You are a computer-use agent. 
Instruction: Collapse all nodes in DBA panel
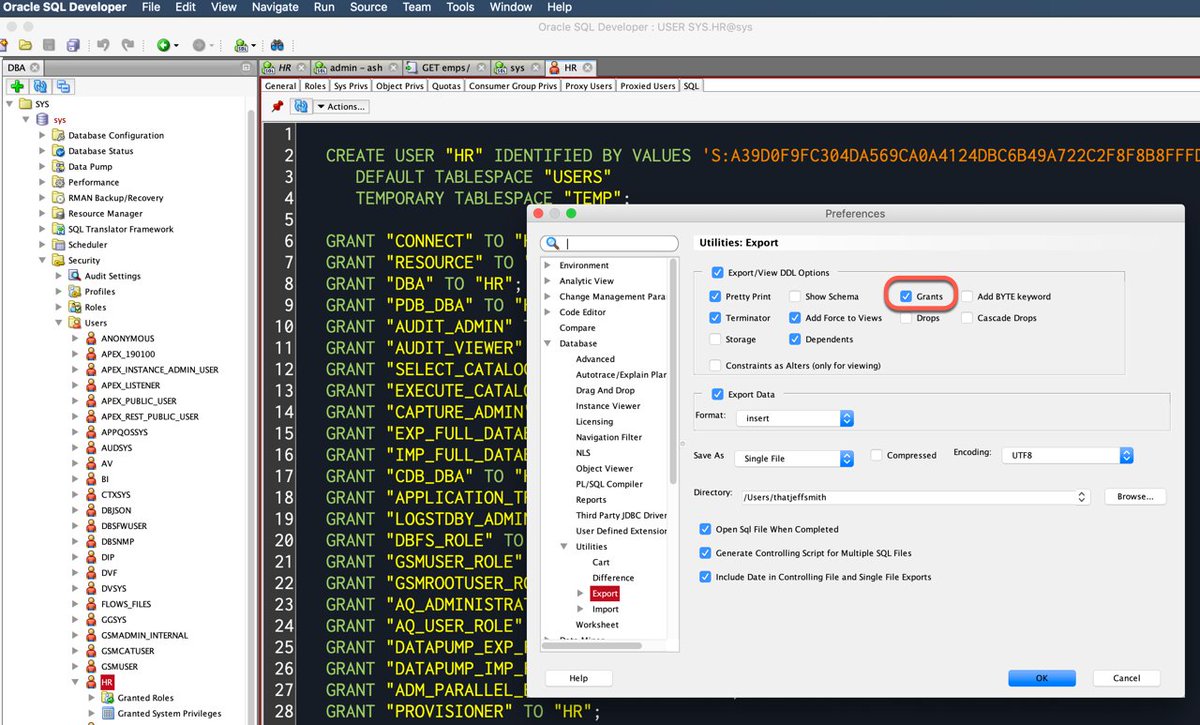pyautogui.click(x=63, y=87)
